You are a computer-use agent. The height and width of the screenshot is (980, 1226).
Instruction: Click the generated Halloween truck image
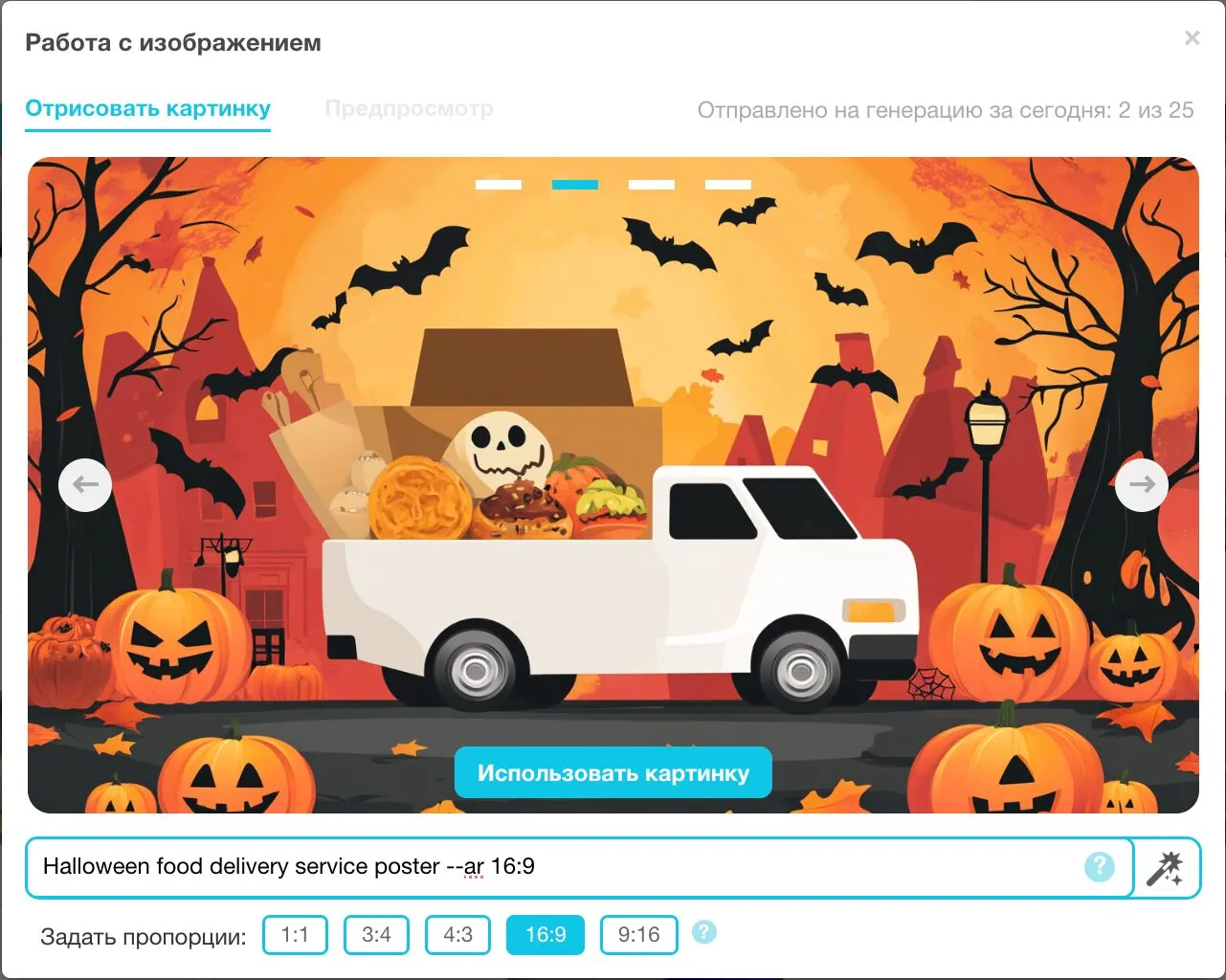(613, 485)
